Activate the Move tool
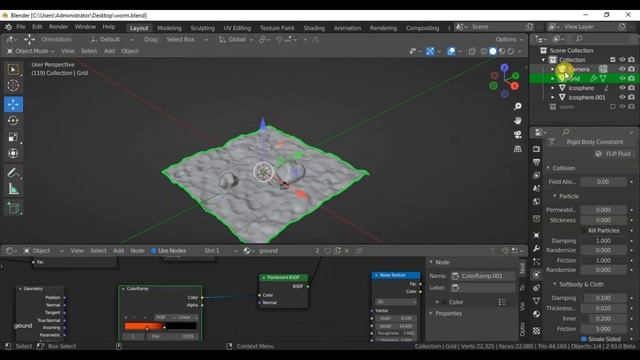This screenshot has width=640, height=360. pyautogui.click(x=13, y=104)
